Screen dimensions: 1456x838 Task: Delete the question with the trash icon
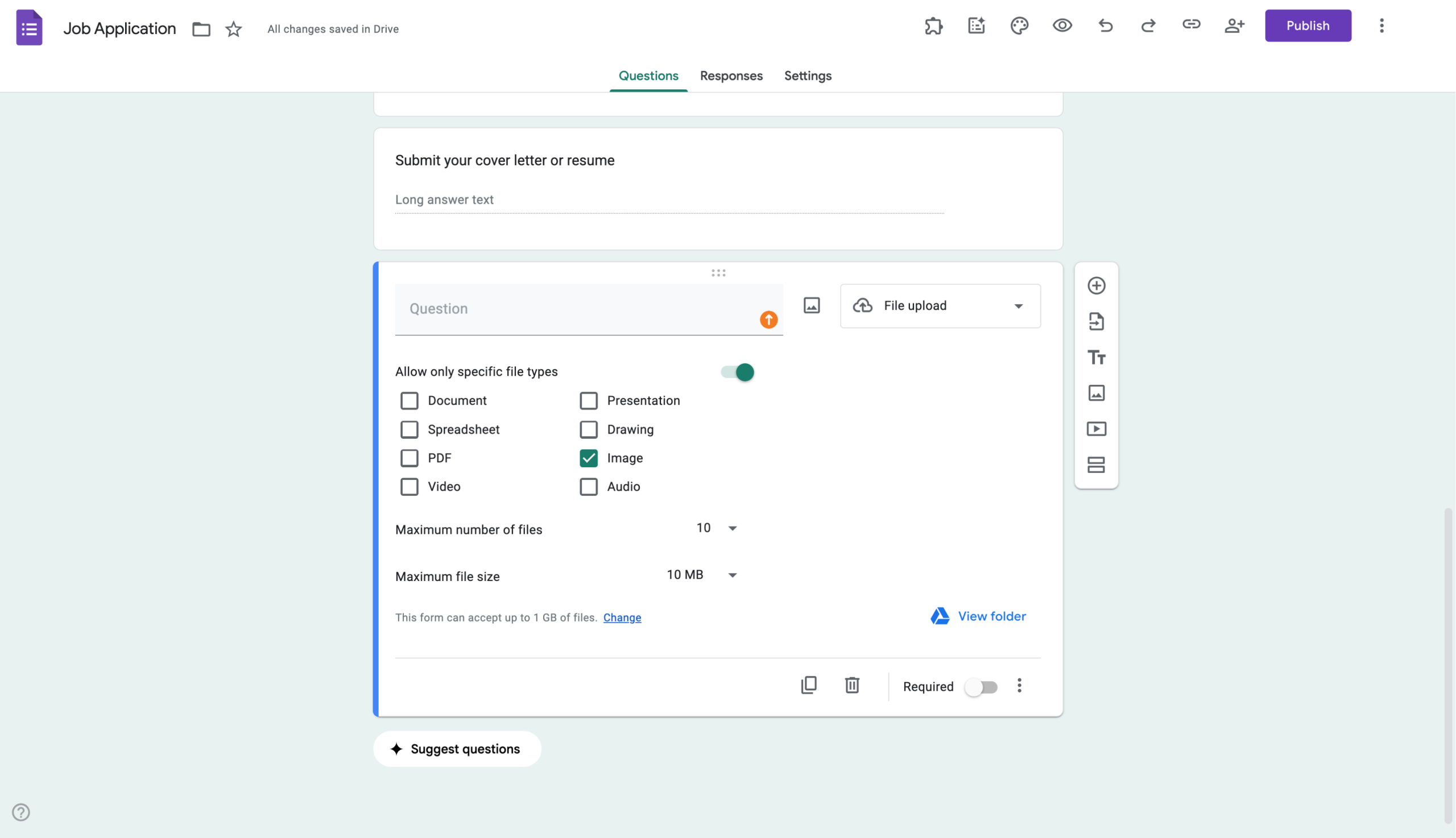click(x=852, y=685)
